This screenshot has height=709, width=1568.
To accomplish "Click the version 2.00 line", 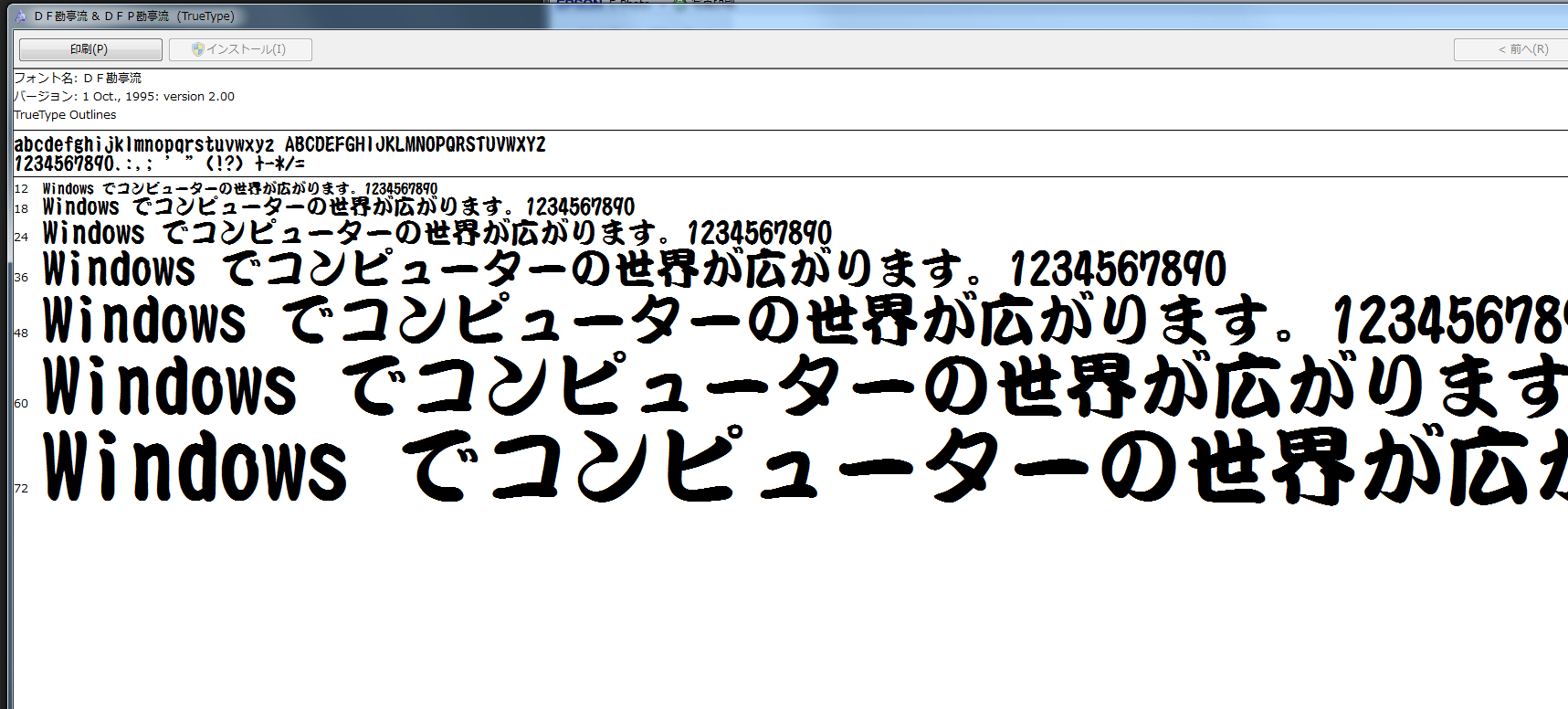I will pos(124,96).
